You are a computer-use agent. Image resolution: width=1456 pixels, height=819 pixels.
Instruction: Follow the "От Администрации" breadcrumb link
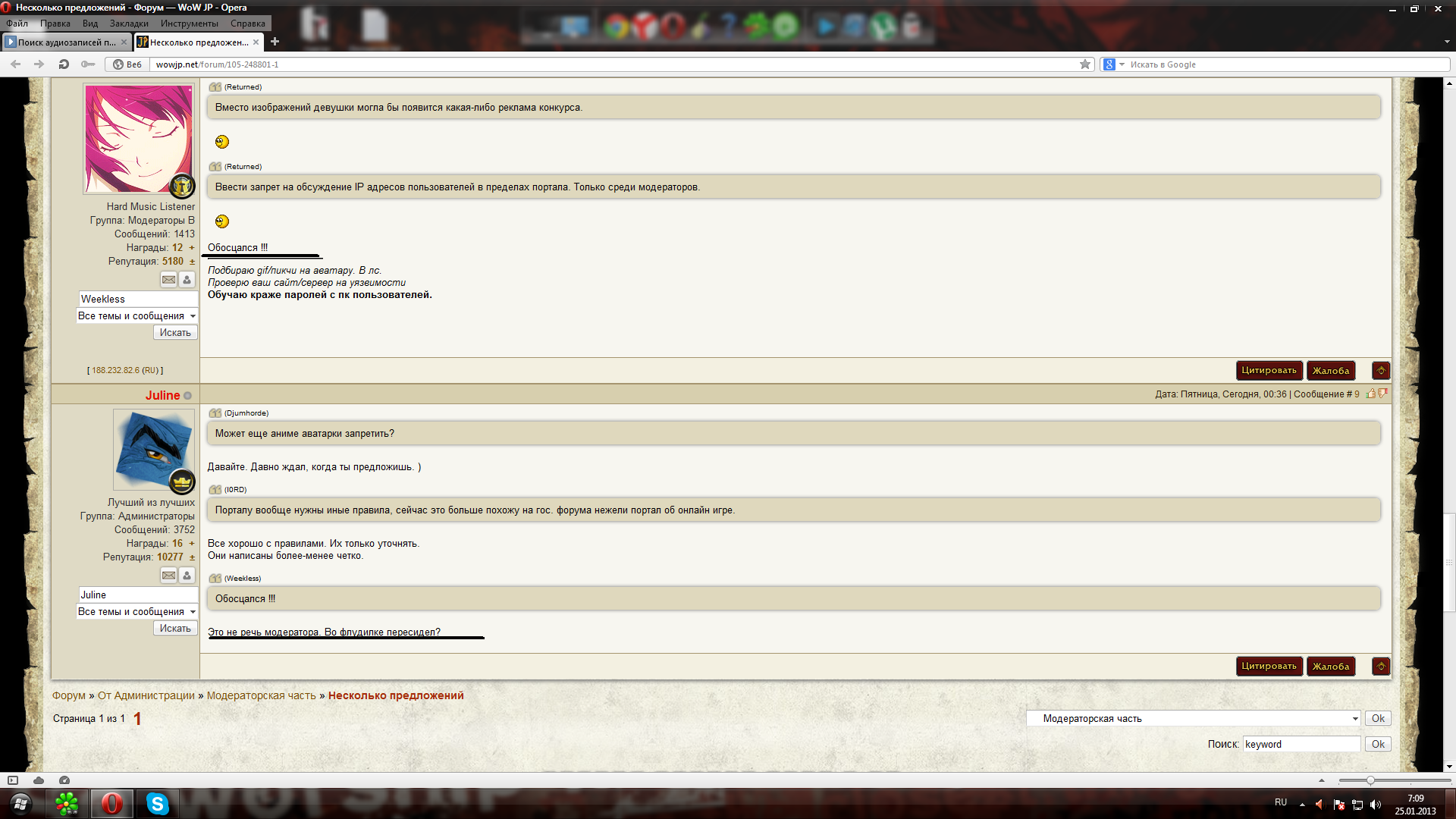(146, 695)
